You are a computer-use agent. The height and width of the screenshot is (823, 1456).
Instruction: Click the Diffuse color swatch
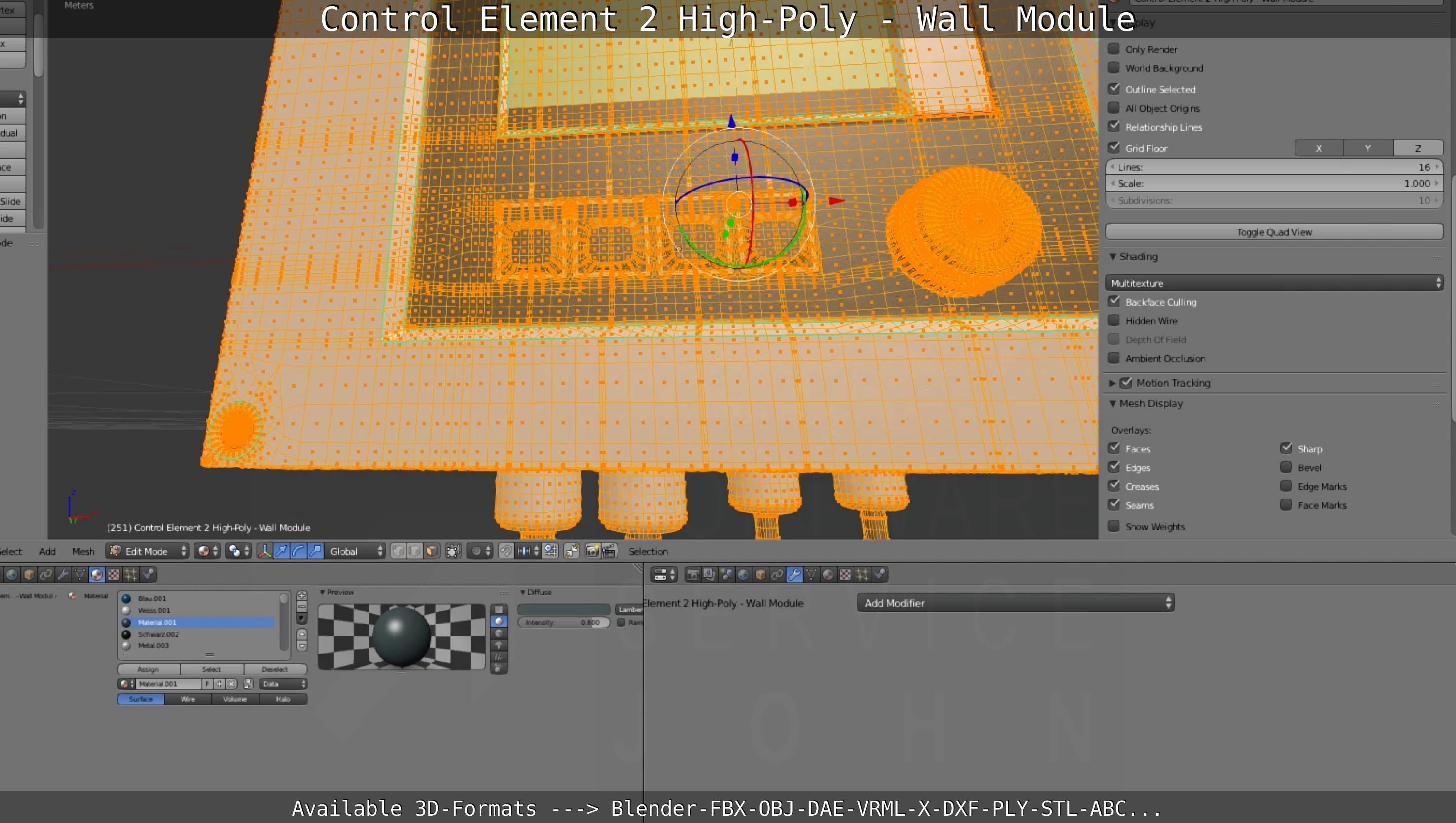point(564,609)
